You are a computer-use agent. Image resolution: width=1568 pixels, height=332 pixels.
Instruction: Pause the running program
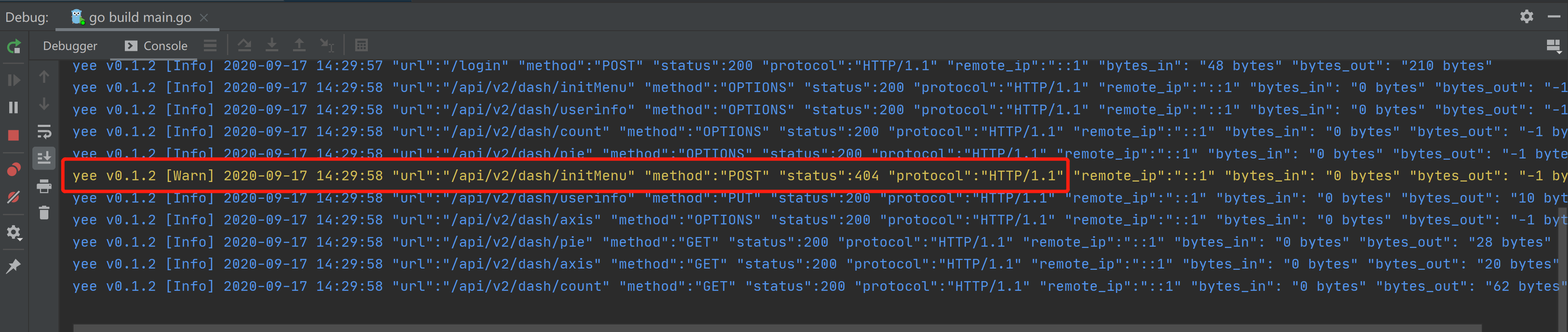point(13,107)
